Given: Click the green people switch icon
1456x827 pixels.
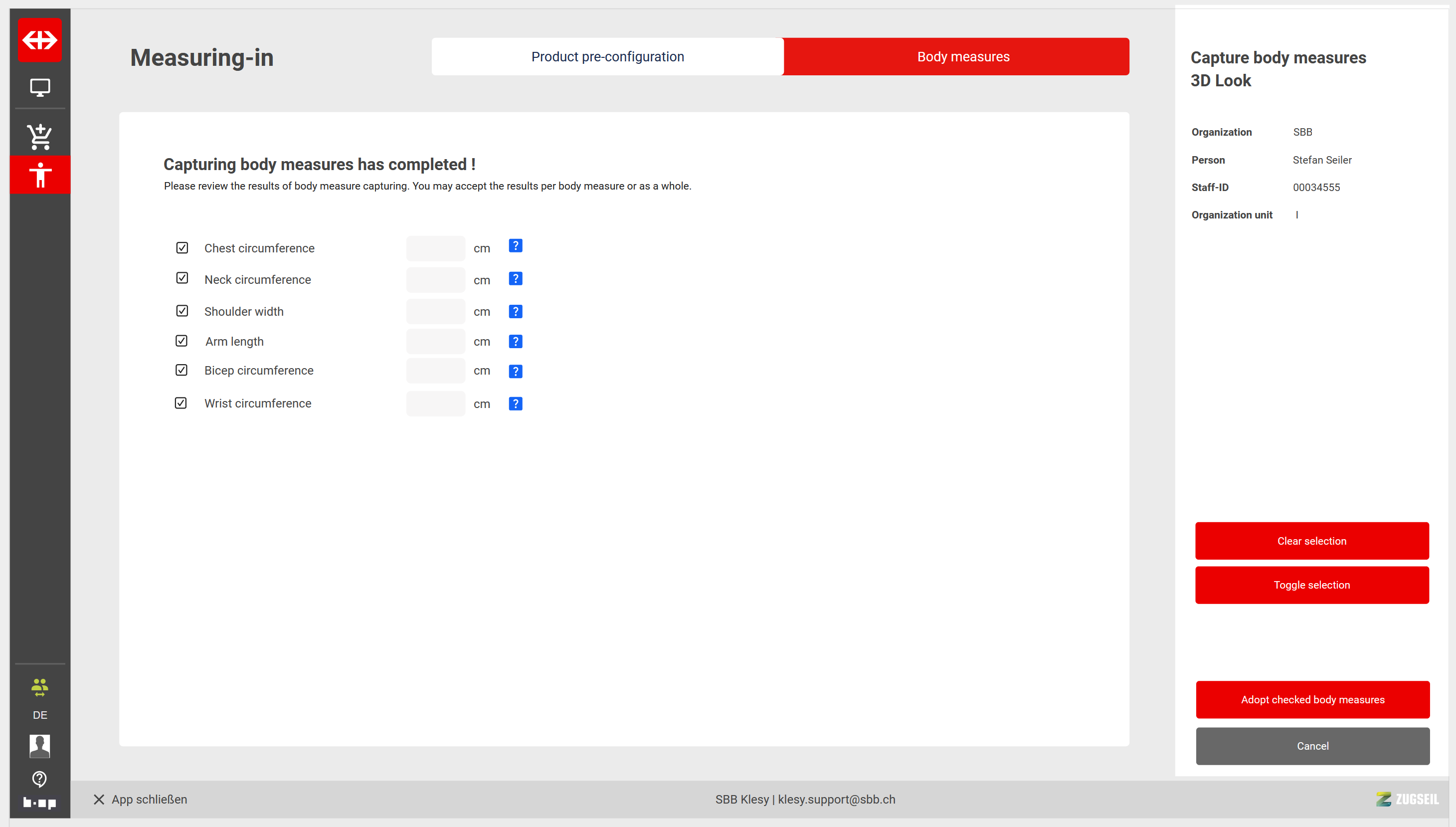Looking at the screenshot, I should click(x=40, y=687).
